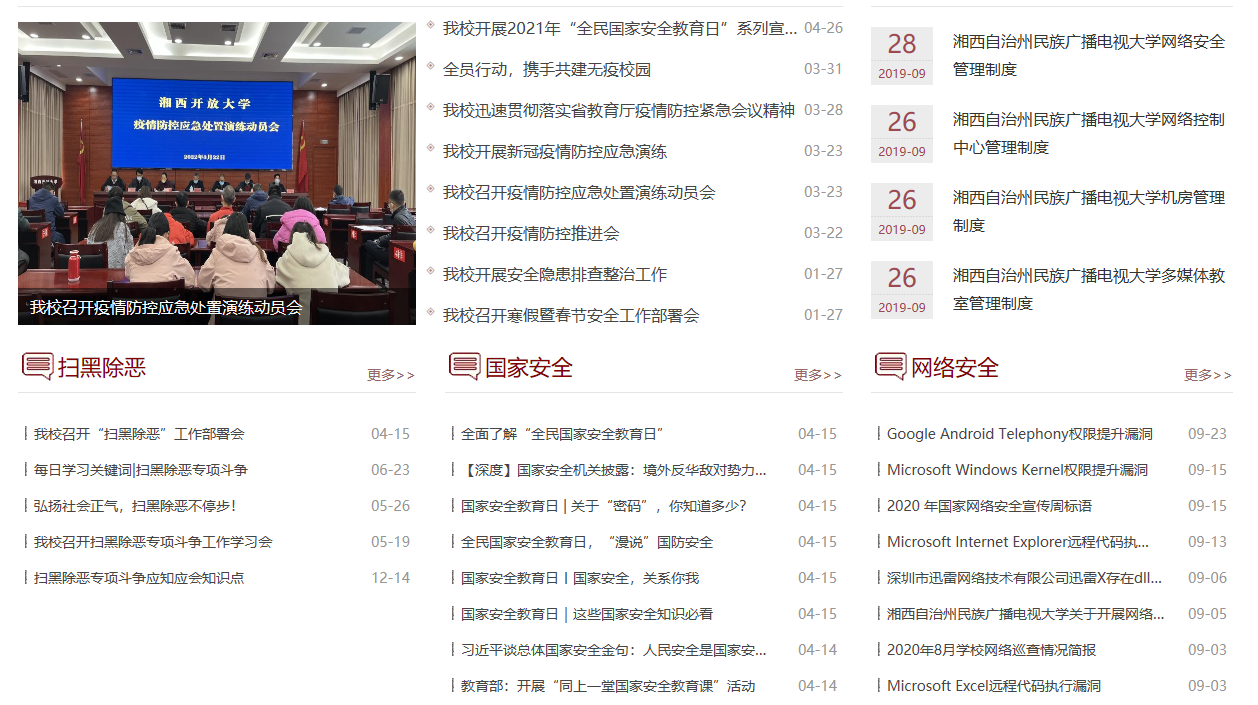The width and height of the screenshot is (1258, 705).
Task: Open 扫黑除恶专项斗争应知应会知识点
Action: [x=139, y=578]
